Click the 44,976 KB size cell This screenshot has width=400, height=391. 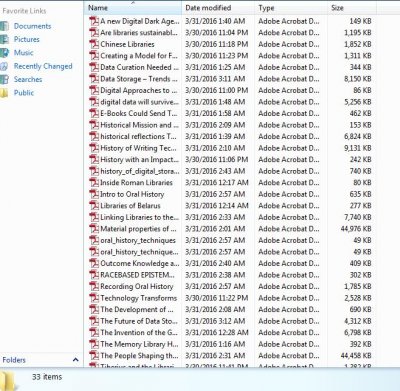point(356,229)
